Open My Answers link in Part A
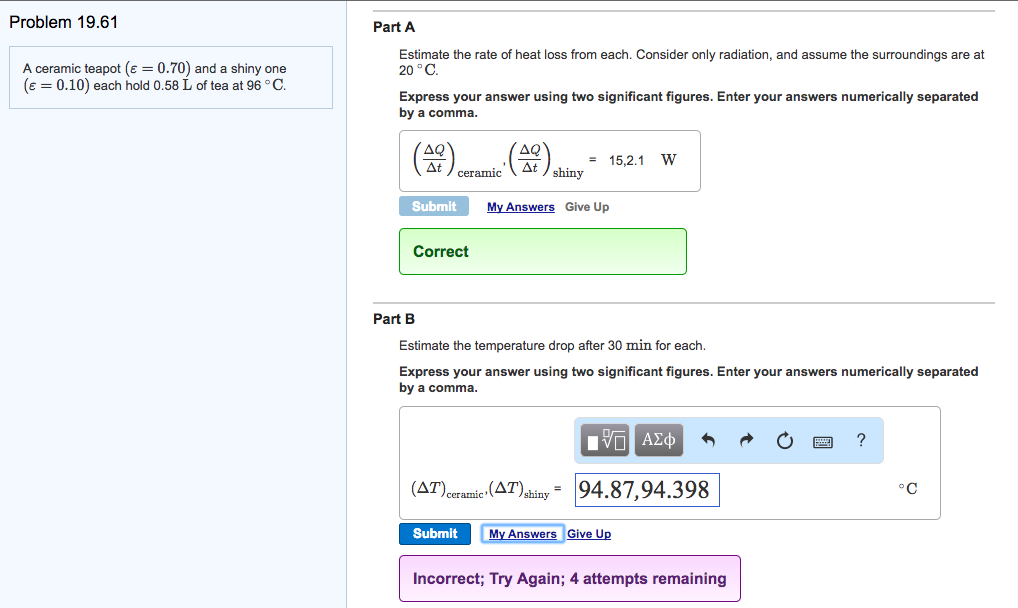 (x=521, y=207)
